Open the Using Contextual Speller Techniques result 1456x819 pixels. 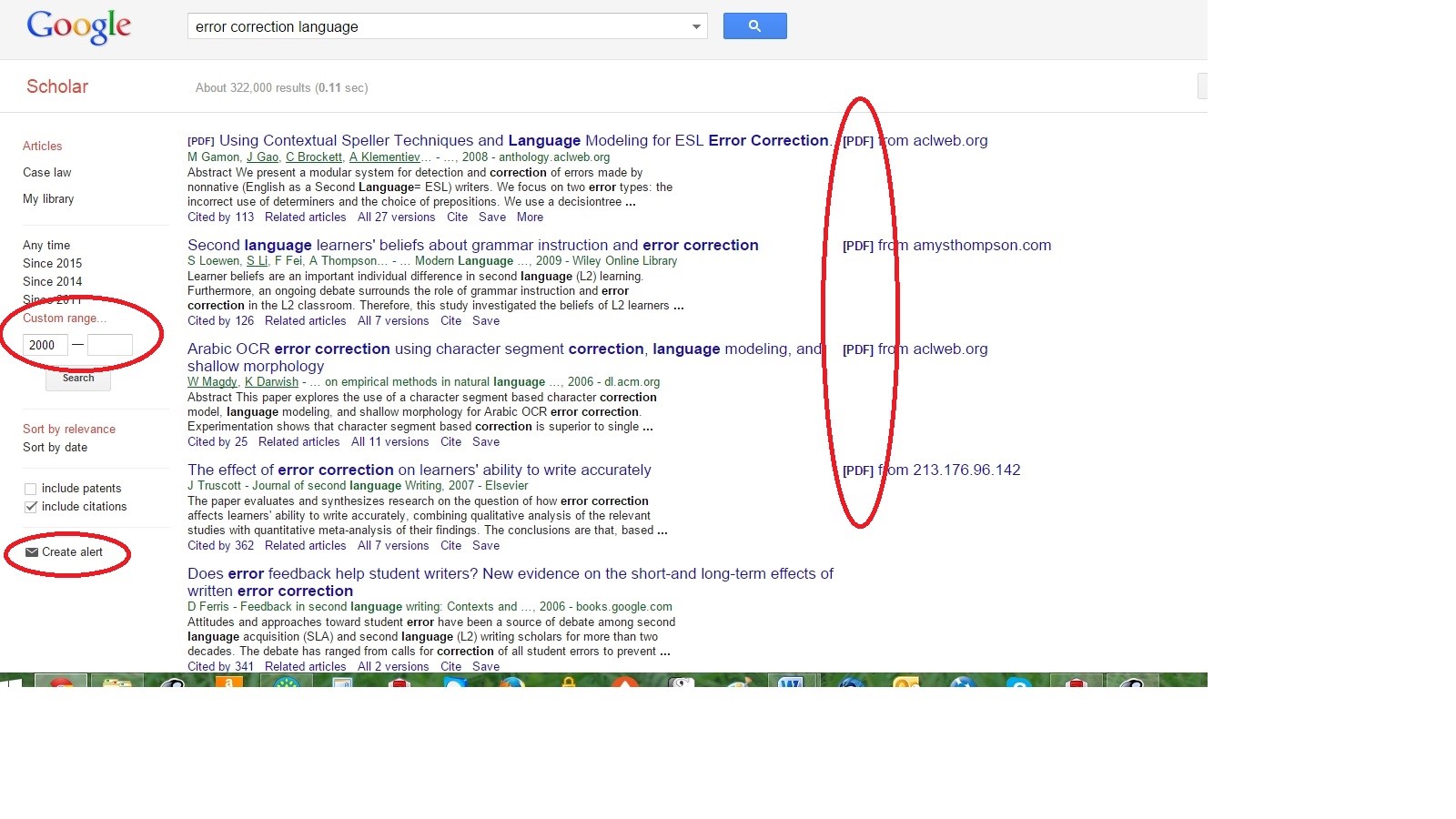[524, 140]
